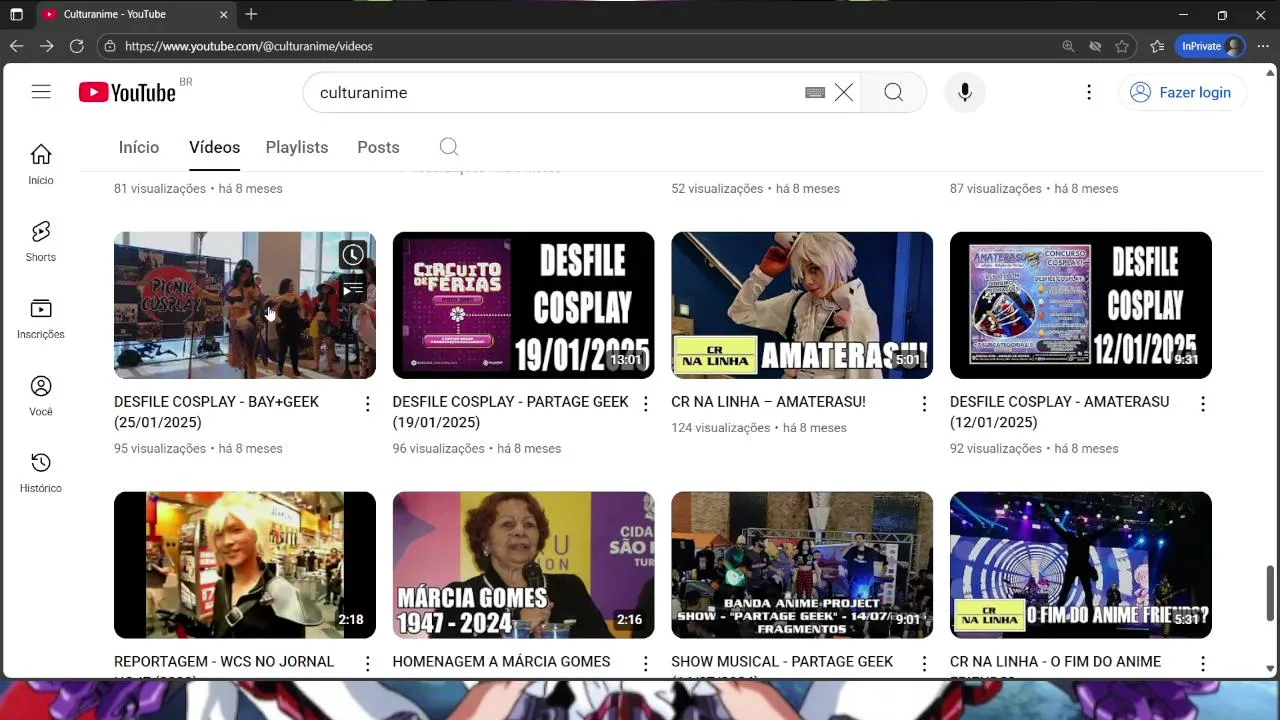View site information lock icon

pos(110,46)
